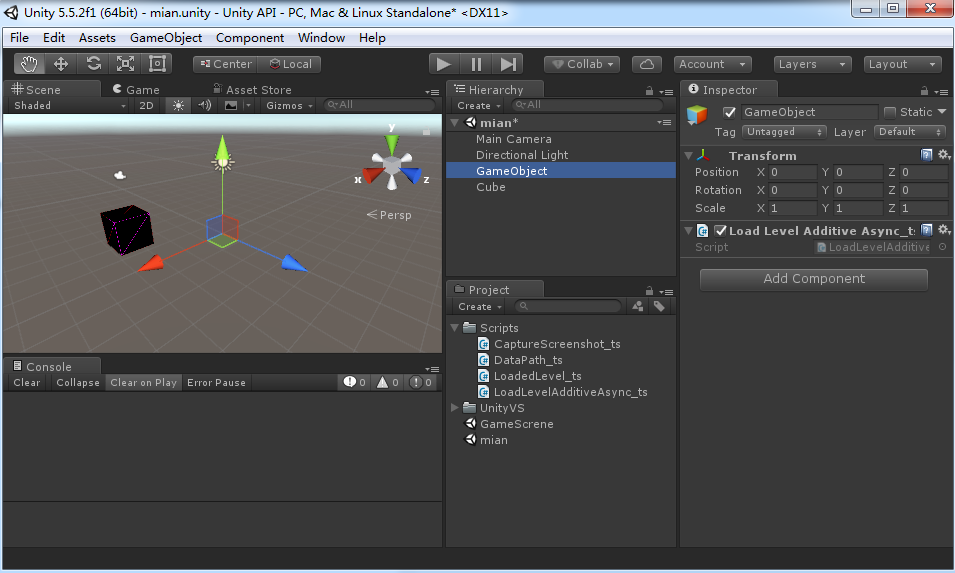Open the Component menu

point(250,38)
